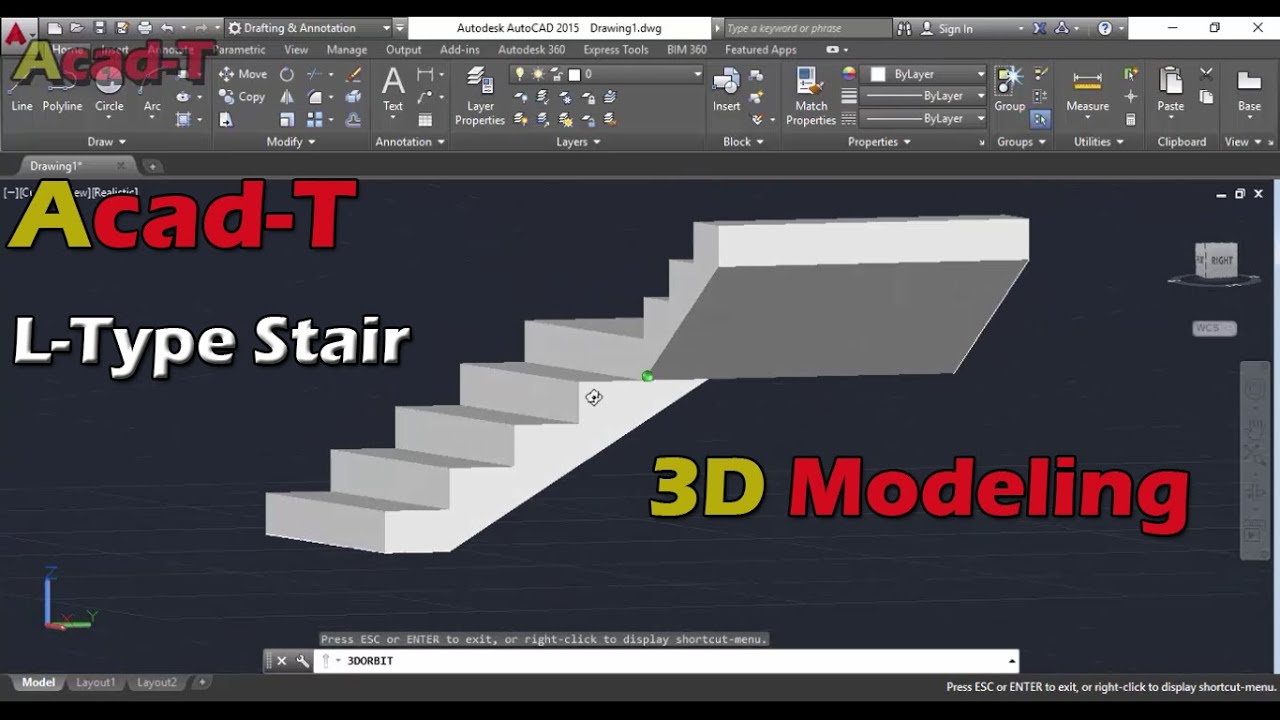The height and width of the screenshot is (720, 1280).
Task: Switch to the Layout1 tab
Action: point(96,682)
